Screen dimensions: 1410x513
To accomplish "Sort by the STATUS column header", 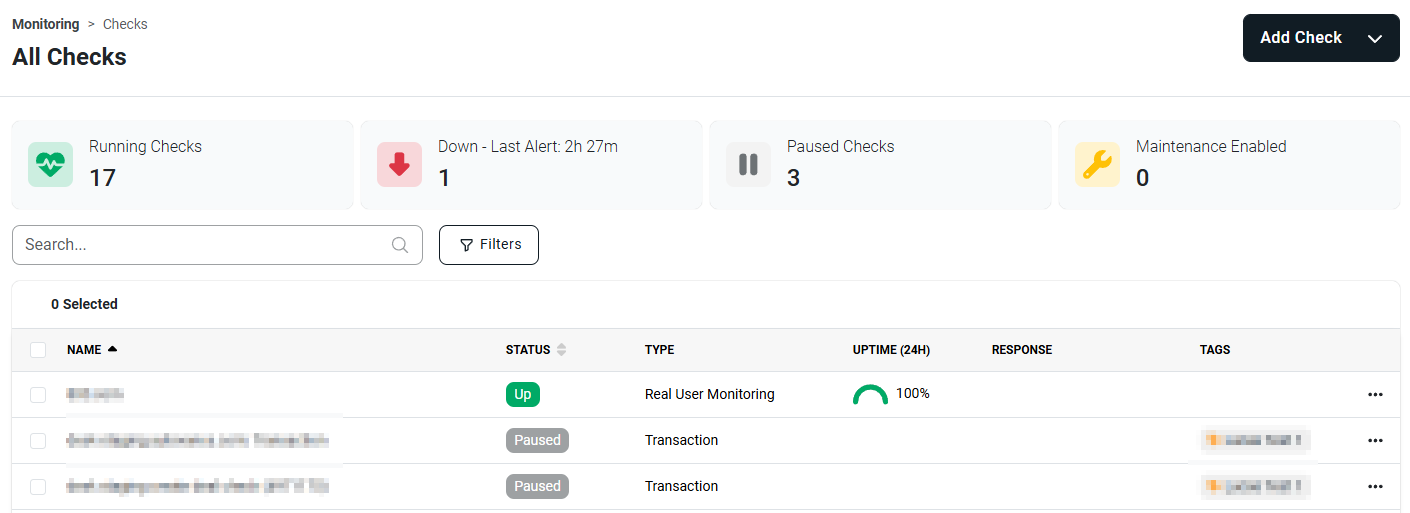I will click(x=528, y=350).
